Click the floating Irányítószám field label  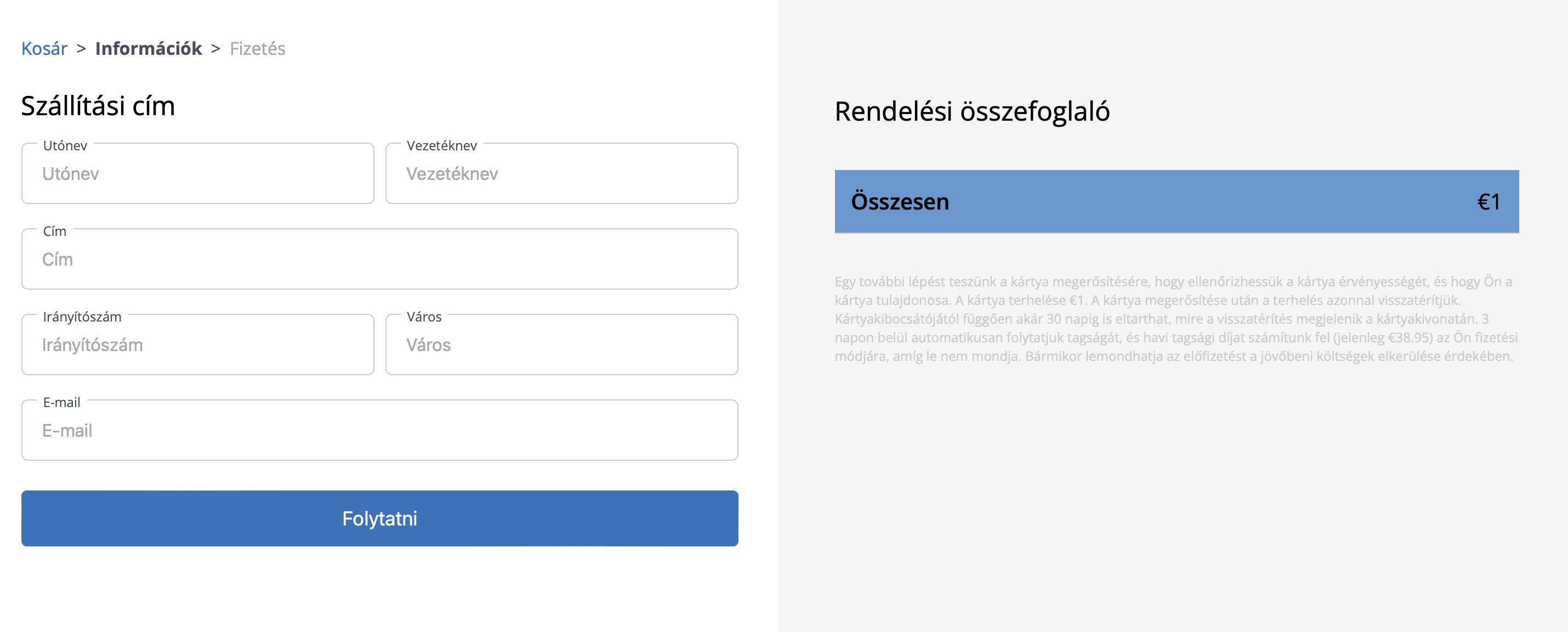point(82,317)
